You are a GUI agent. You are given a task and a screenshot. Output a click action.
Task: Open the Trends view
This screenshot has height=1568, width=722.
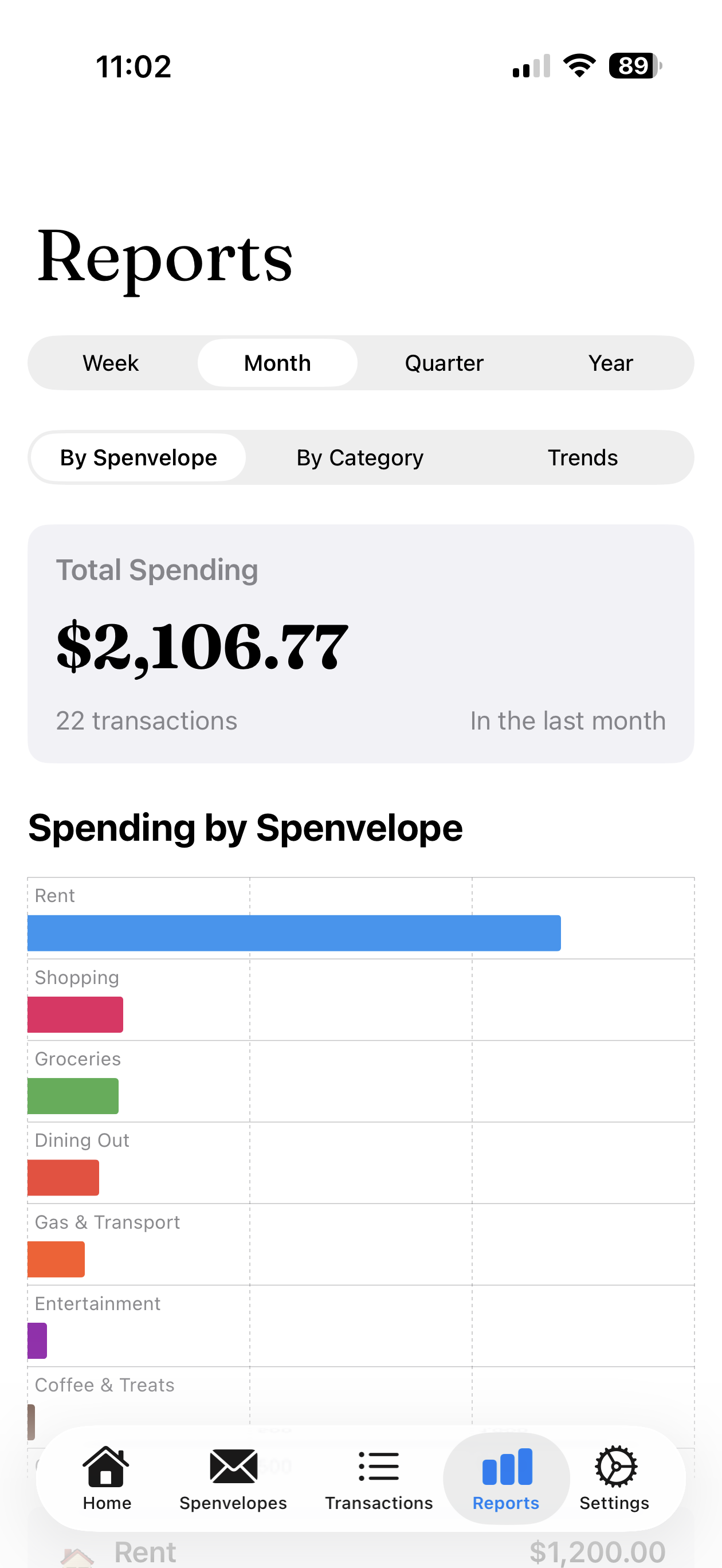click(x=583, y=458)
